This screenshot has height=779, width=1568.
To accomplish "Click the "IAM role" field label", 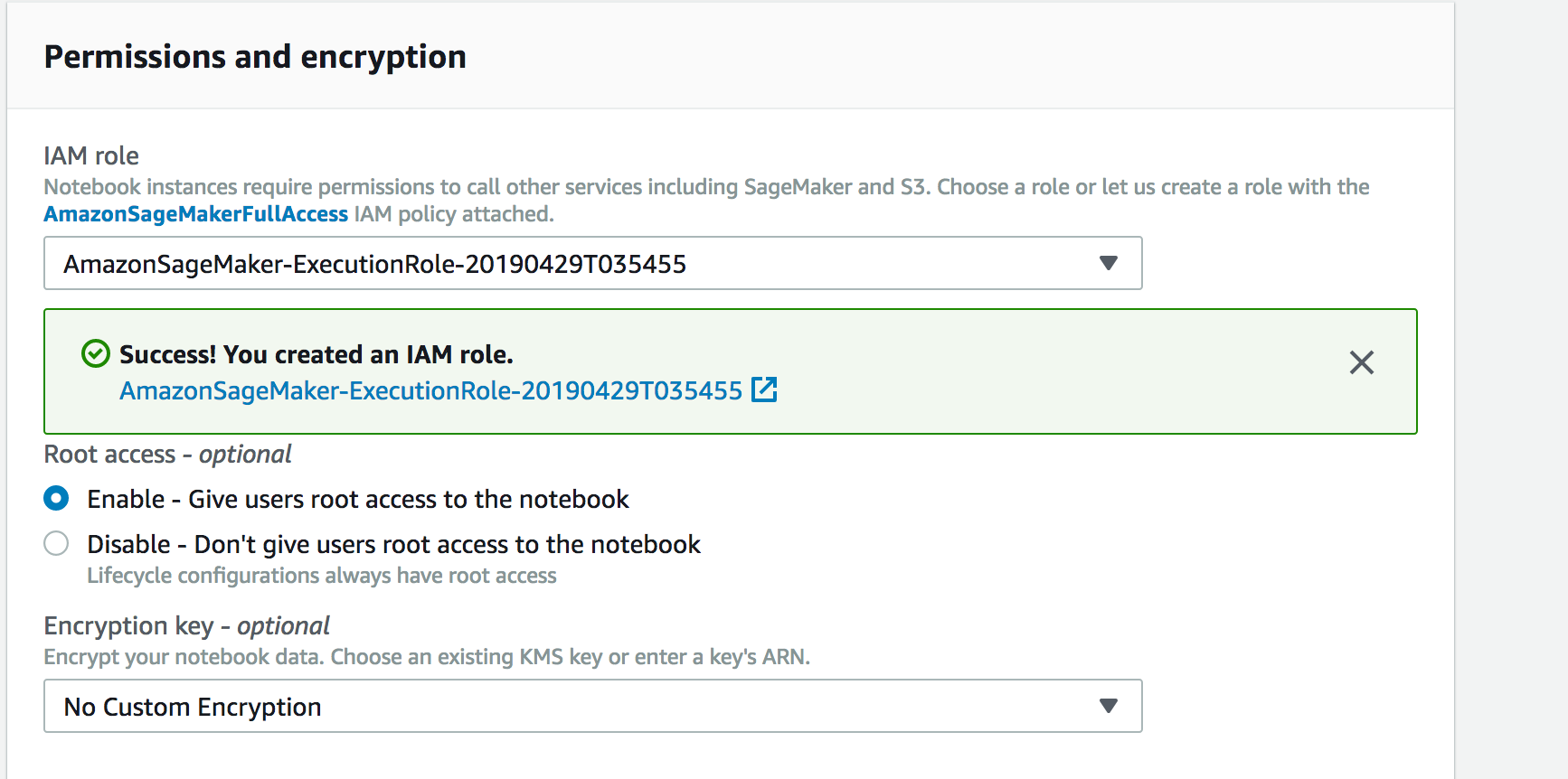I will click(x=91, y=156).
